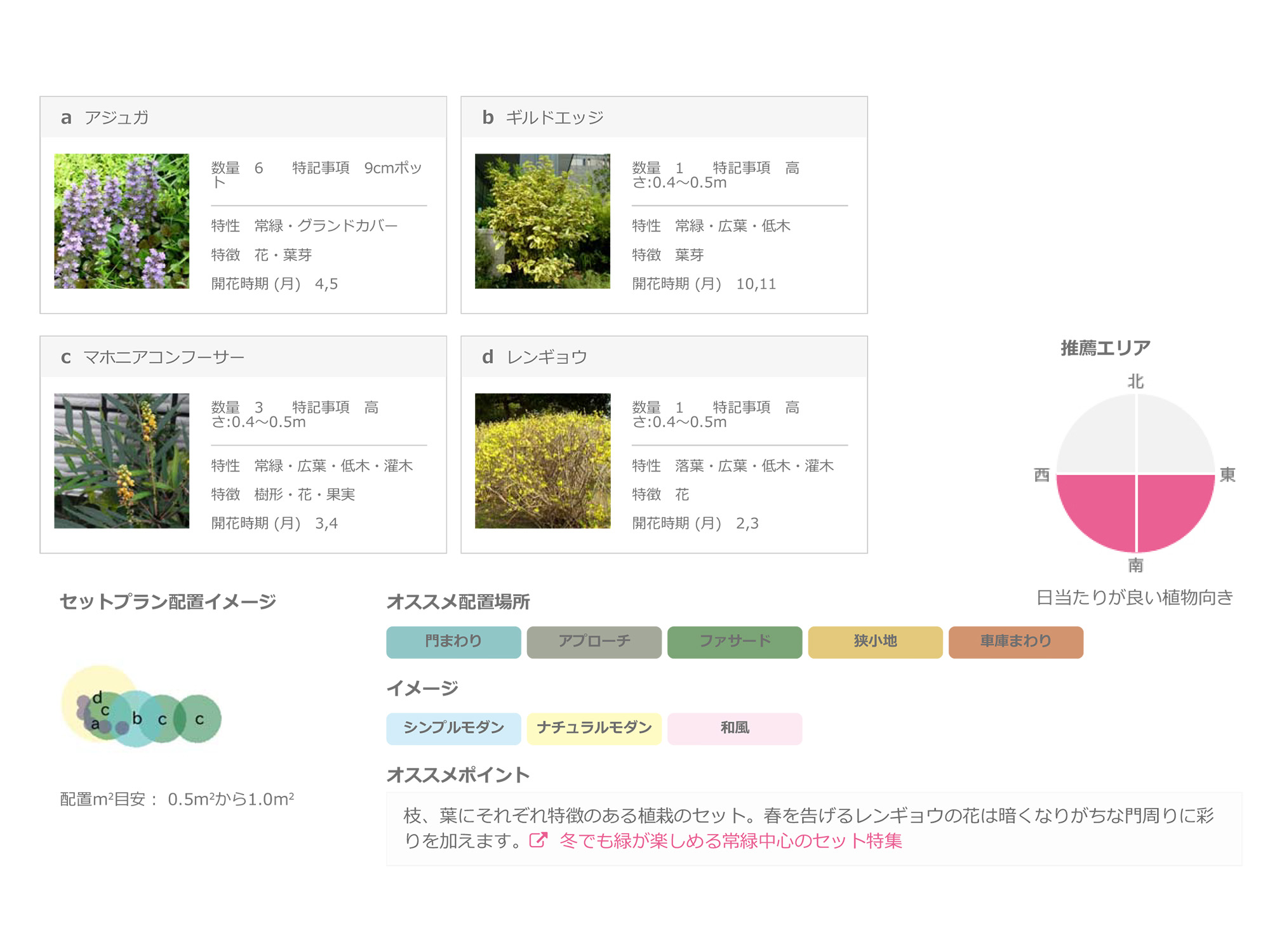Click '特性 常緑・グランドカバー' text

[x=304, y=226]
